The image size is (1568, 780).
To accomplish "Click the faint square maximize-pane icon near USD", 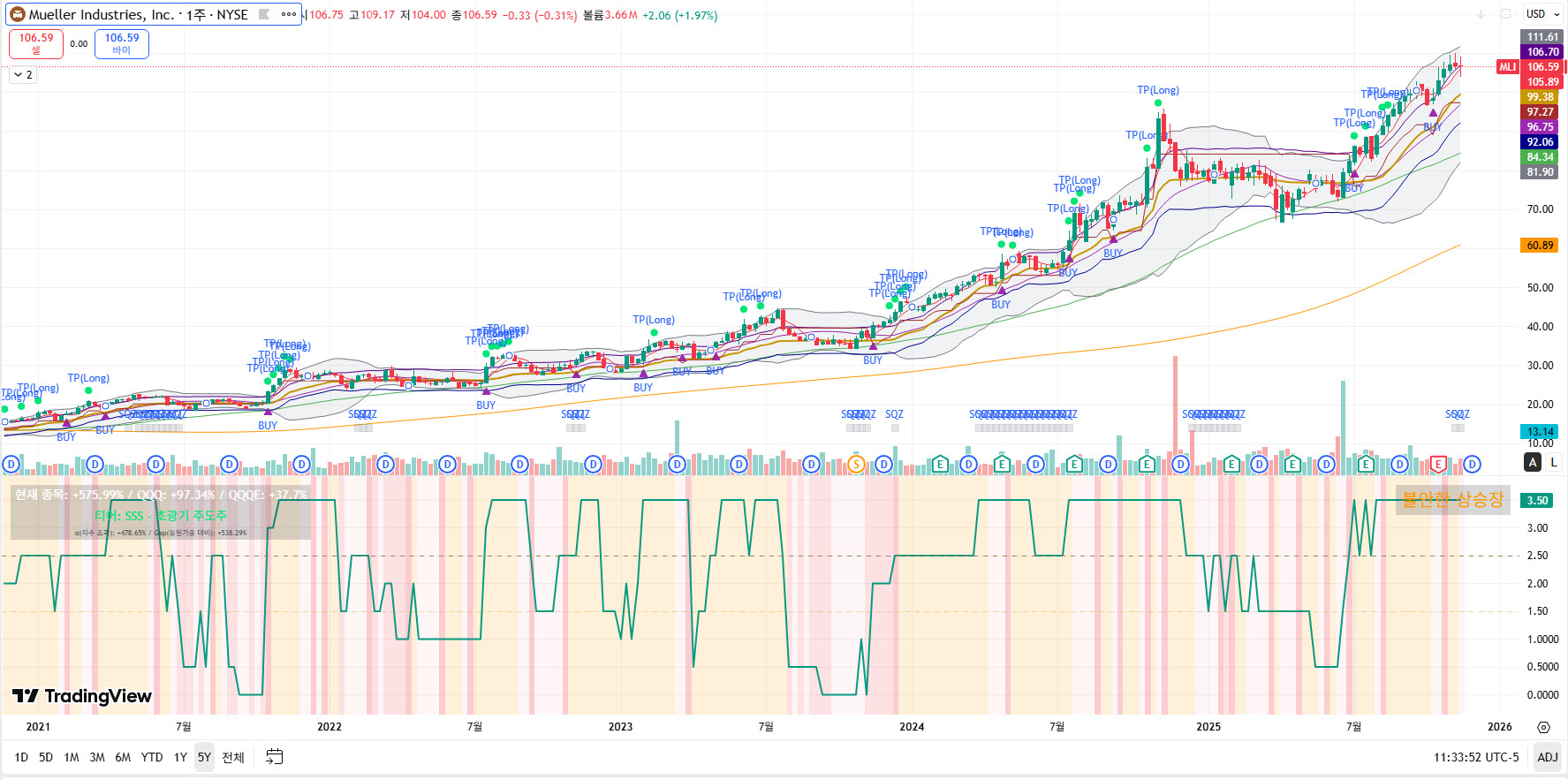I will pyautogui.click(x=1505, y=14).
